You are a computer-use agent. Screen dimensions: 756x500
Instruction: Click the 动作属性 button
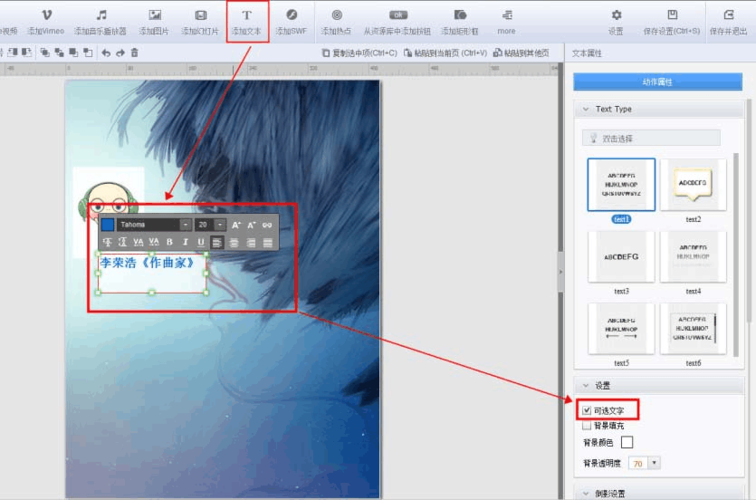pos(657,81)
